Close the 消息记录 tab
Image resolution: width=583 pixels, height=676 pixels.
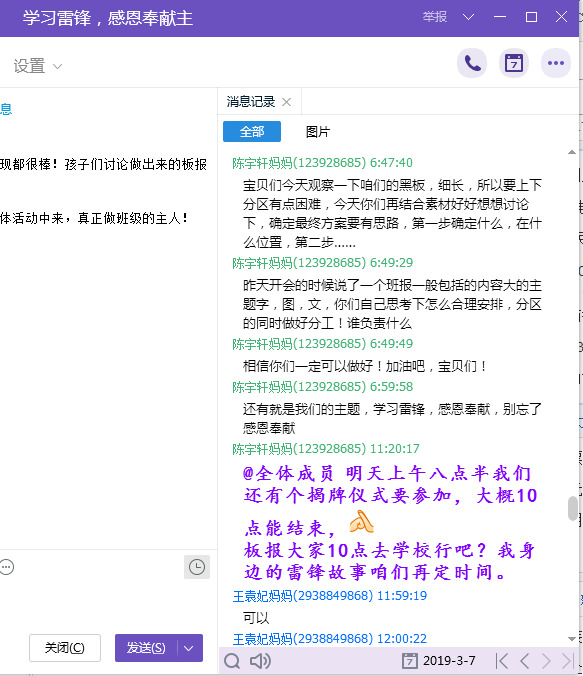click(x=286, y=102)
